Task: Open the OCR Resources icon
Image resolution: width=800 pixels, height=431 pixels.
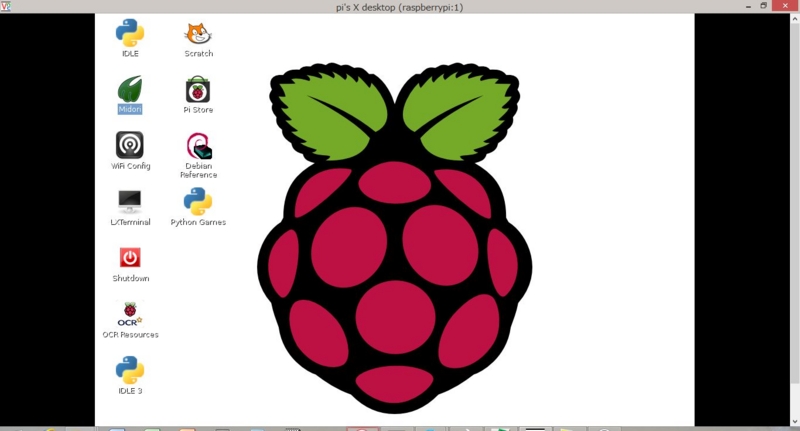Action: coord(130,314)
